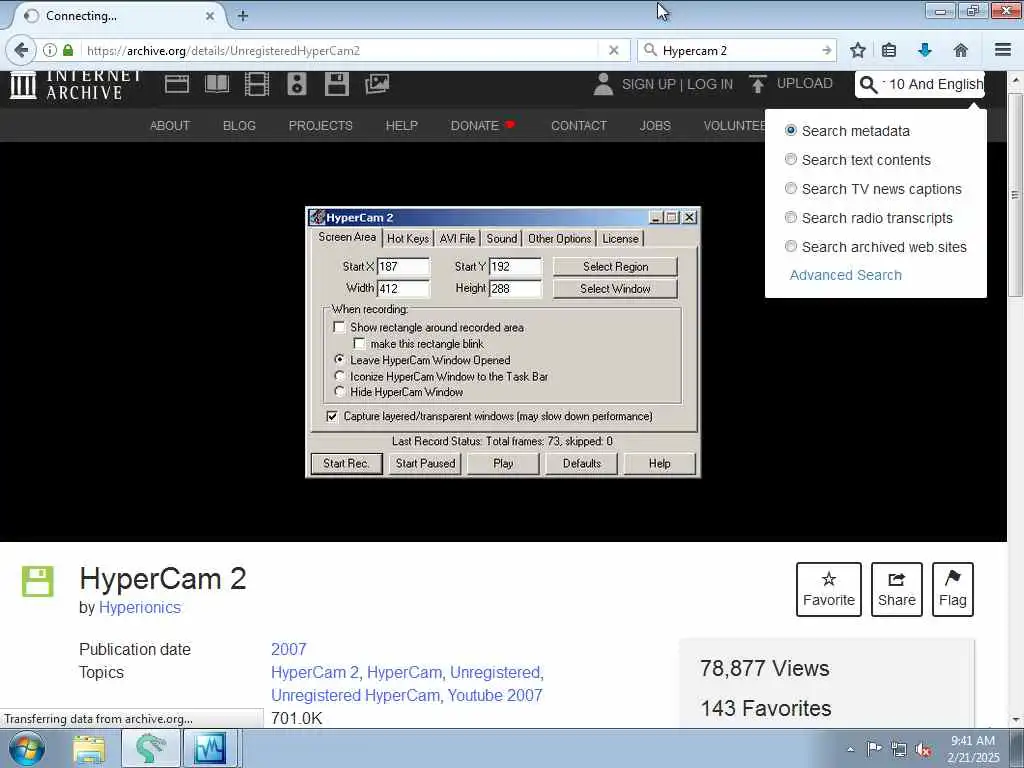Select Search radio transcripts option

coord(791,217)
